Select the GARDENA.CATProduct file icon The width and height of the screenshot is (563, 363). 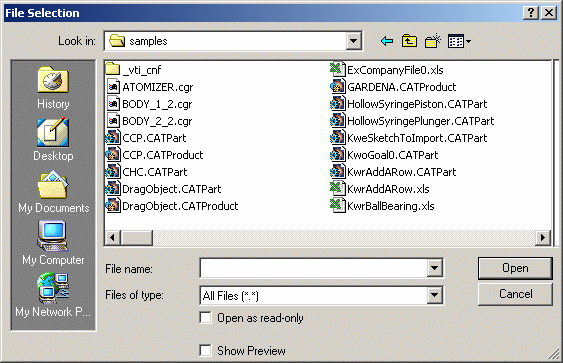[337, 87]
